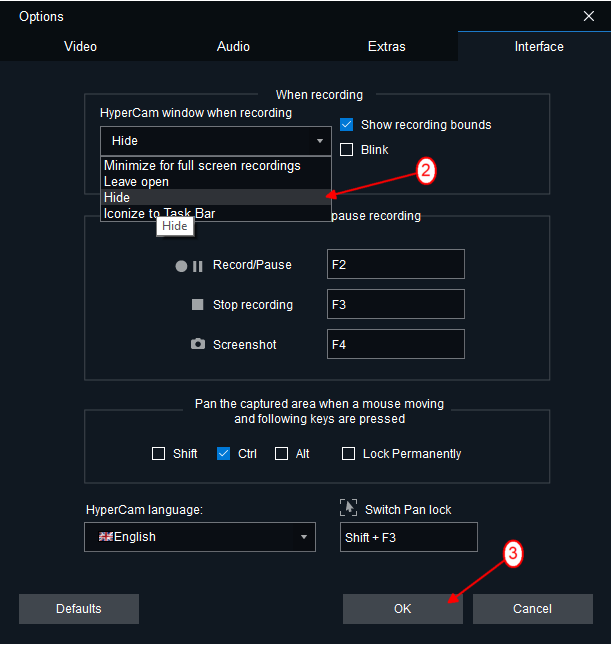Uncheck the Ctrl pan key checkbox
This screenshot has width=613, height=645.
pyautogui.click(x=223, y=454)
